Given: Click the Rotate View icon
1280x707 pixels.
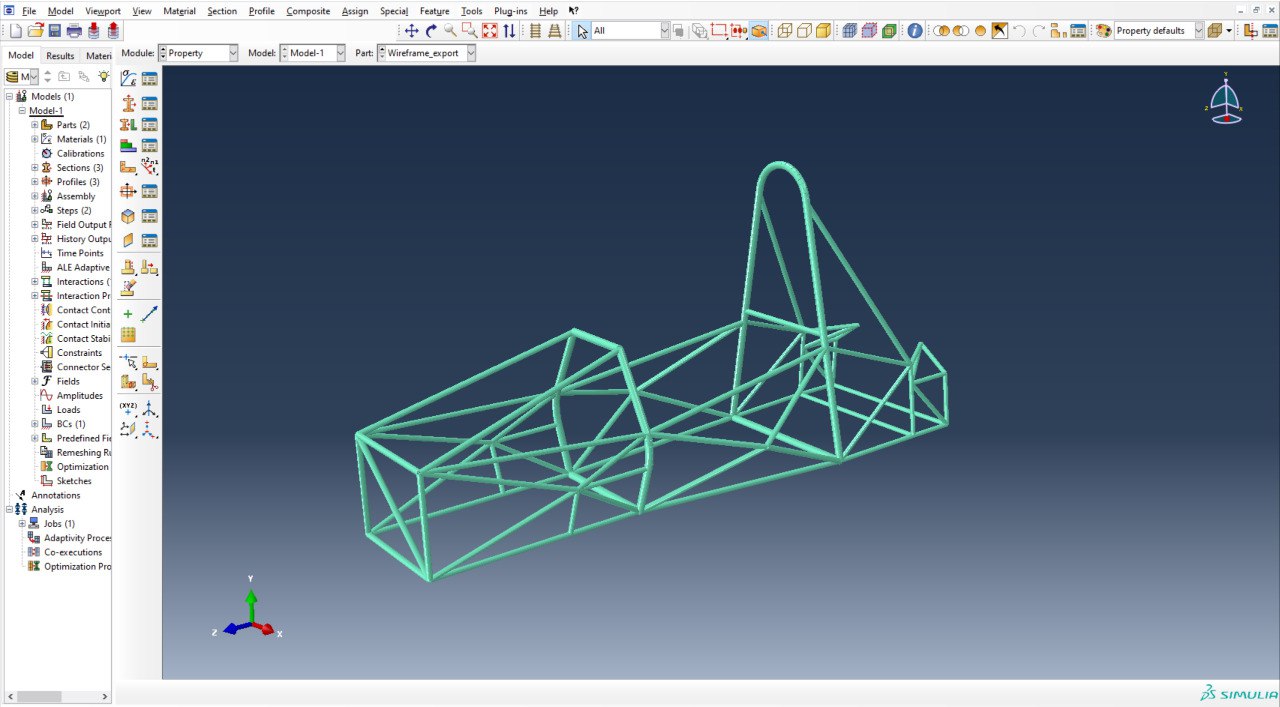Looking at the screenshot, I should point(431,31).
